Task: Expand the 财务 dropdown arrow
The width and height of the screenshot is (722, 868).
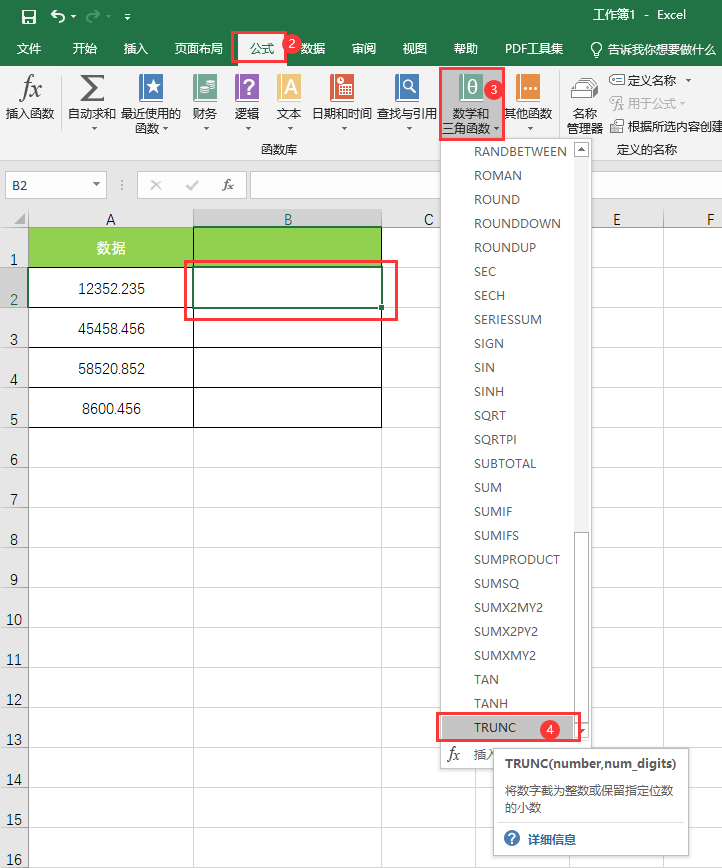Action: point(206,129)
